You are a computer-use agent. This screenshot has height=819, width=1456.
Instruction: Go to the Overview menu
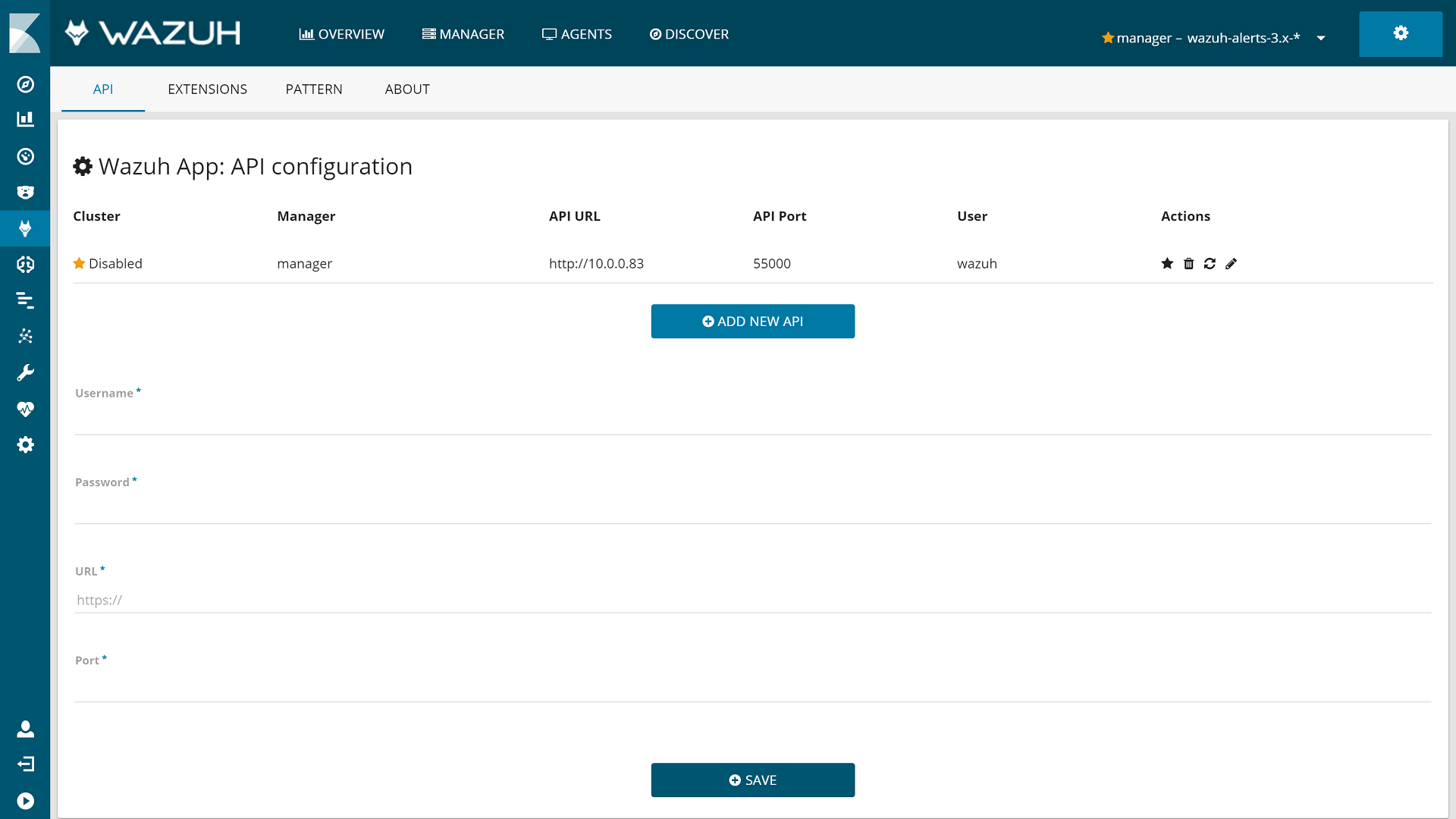[341, 34]
